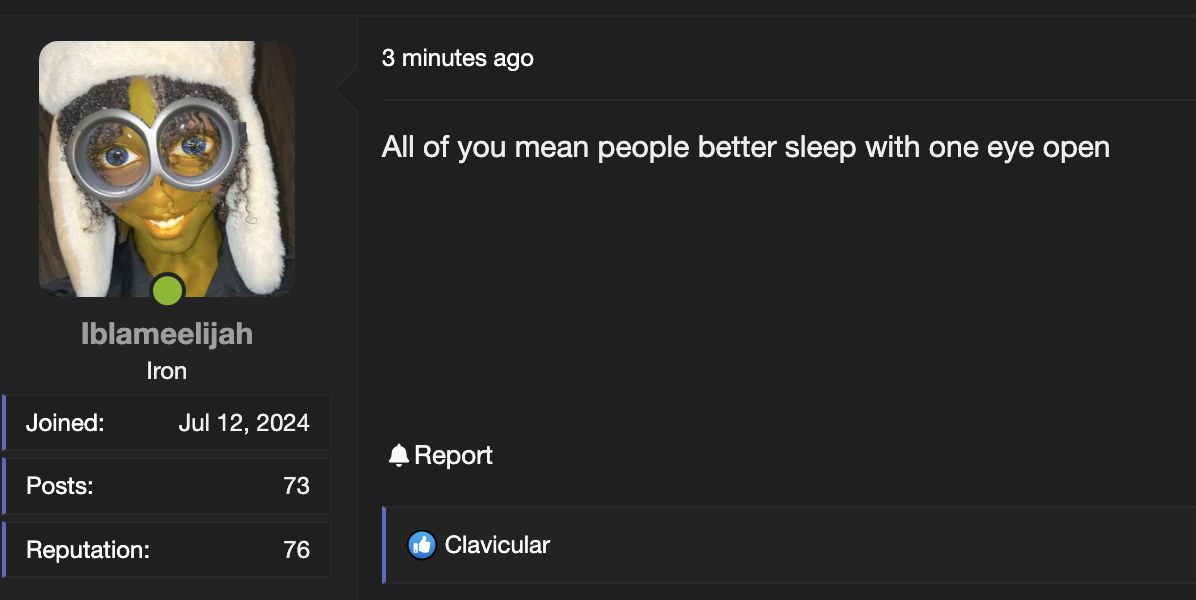Click the blue thumbs-up like icon
The width and height of the screenshot is (1196, 600).
[422, 545]
